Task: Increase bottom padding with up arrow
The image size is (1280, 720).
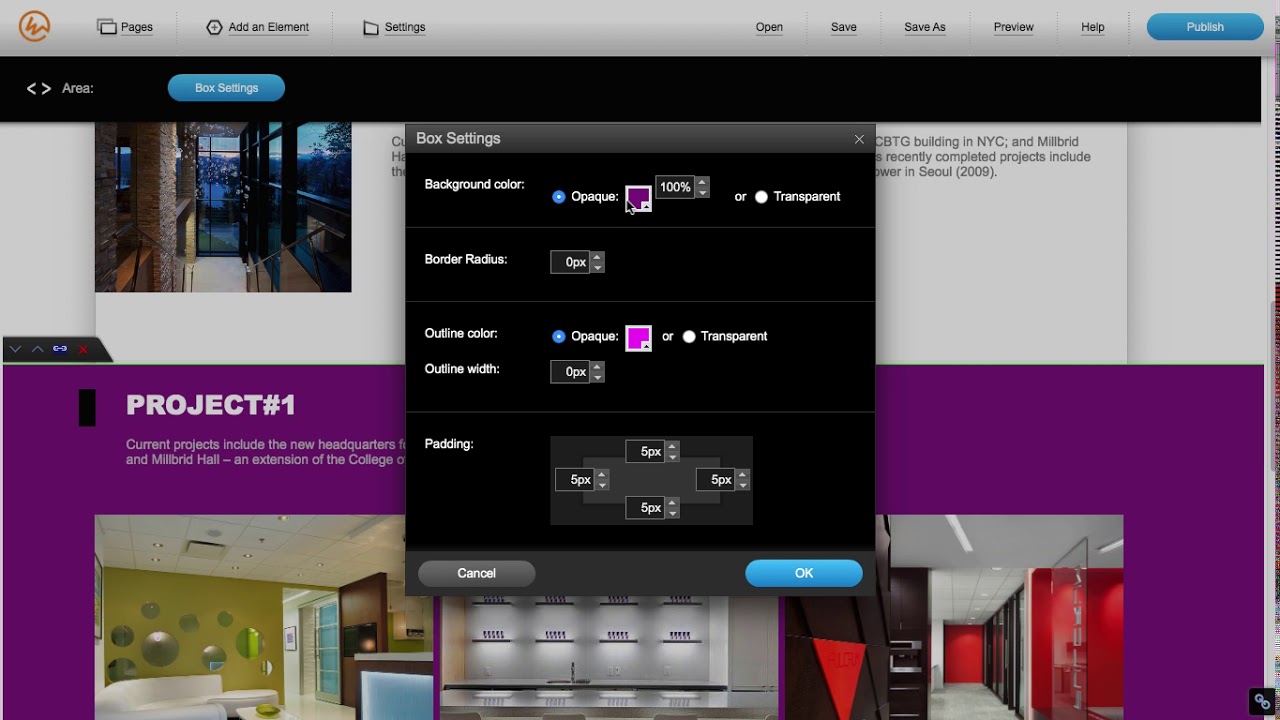Action: point(672,503)
